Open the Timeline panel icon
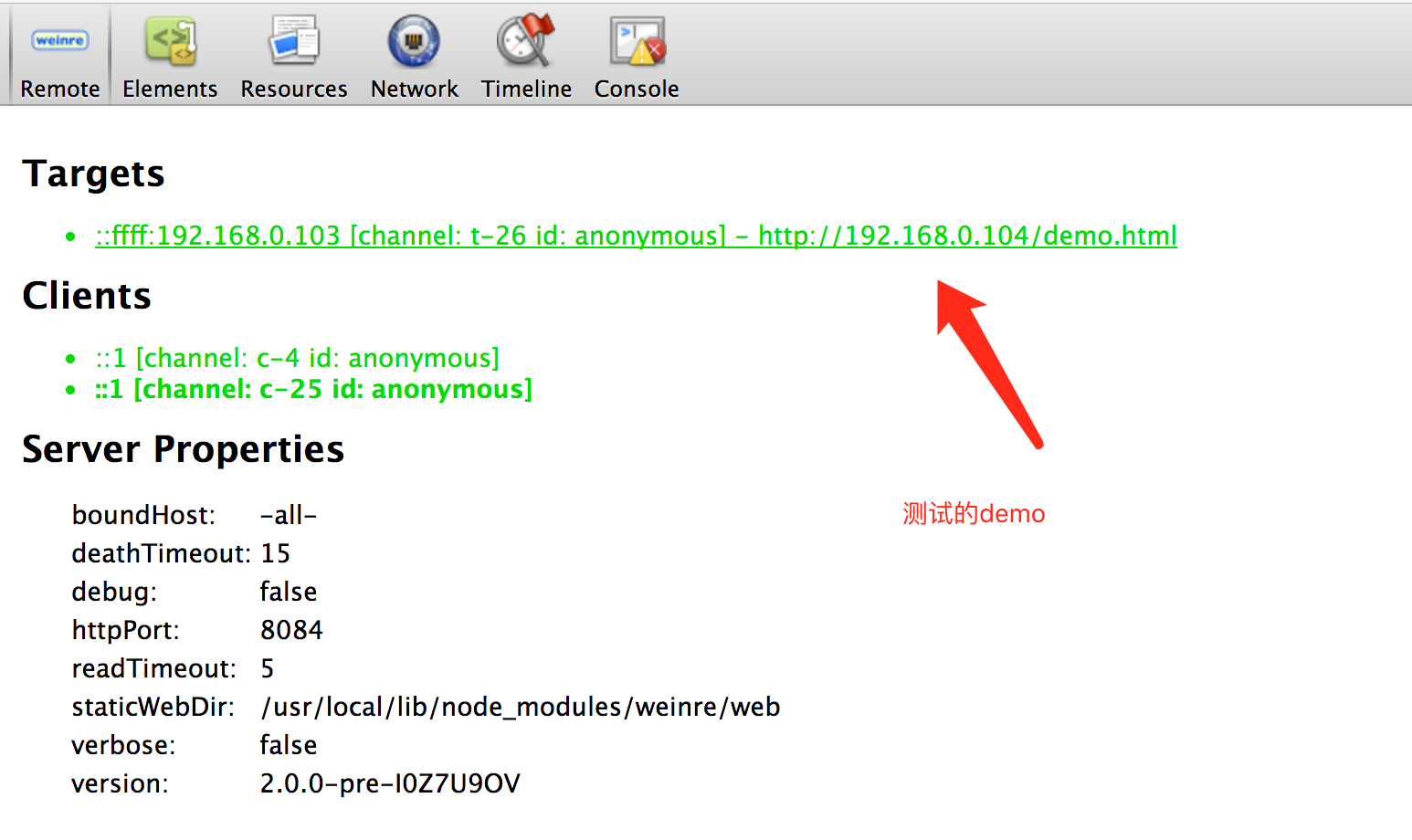 tap(526, 42)
